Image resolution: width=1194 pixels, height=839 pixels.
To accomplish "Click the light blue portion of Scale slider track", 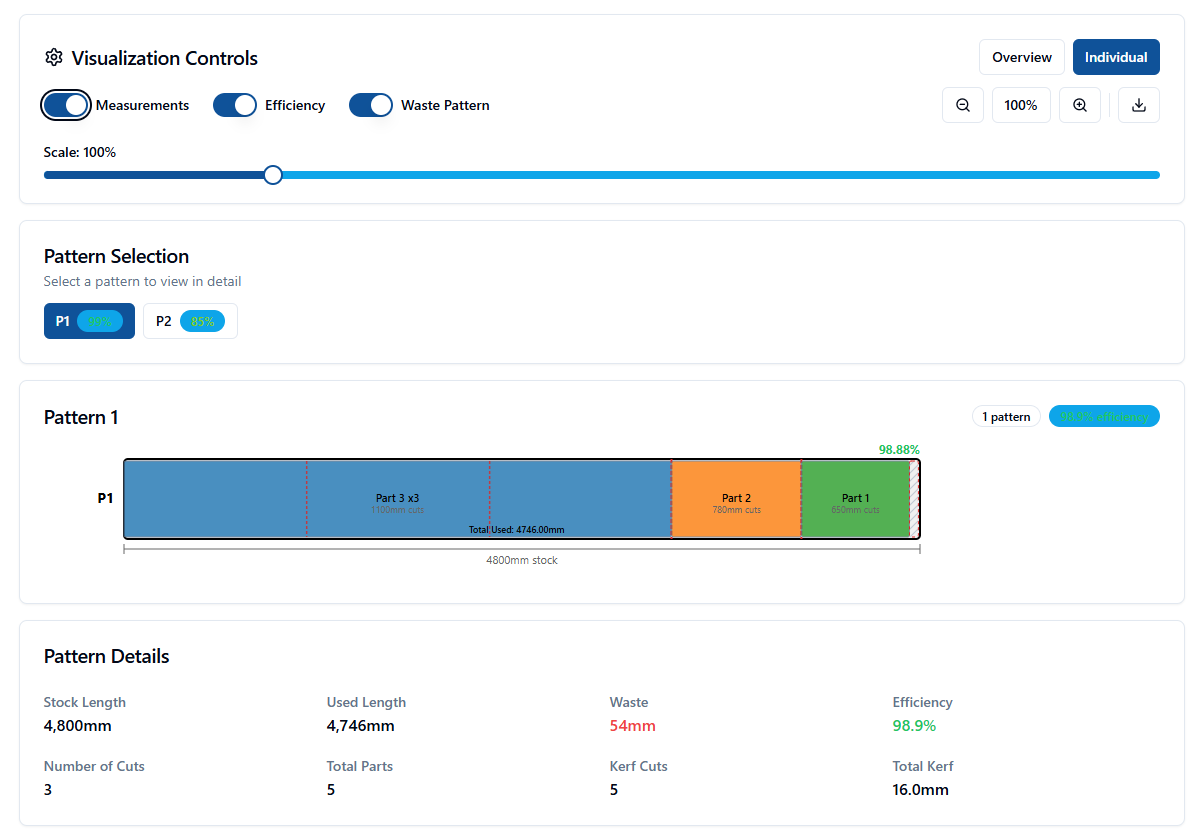I will (x=720, y=175).
